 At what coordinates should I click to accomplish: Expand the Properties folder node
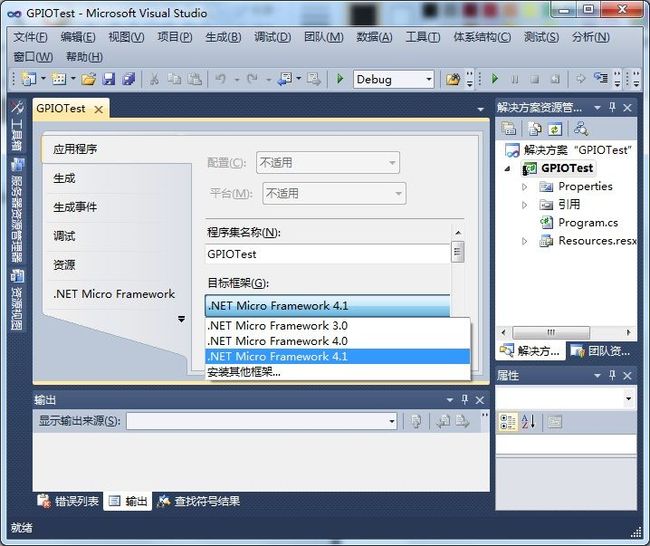click(524, 187)
